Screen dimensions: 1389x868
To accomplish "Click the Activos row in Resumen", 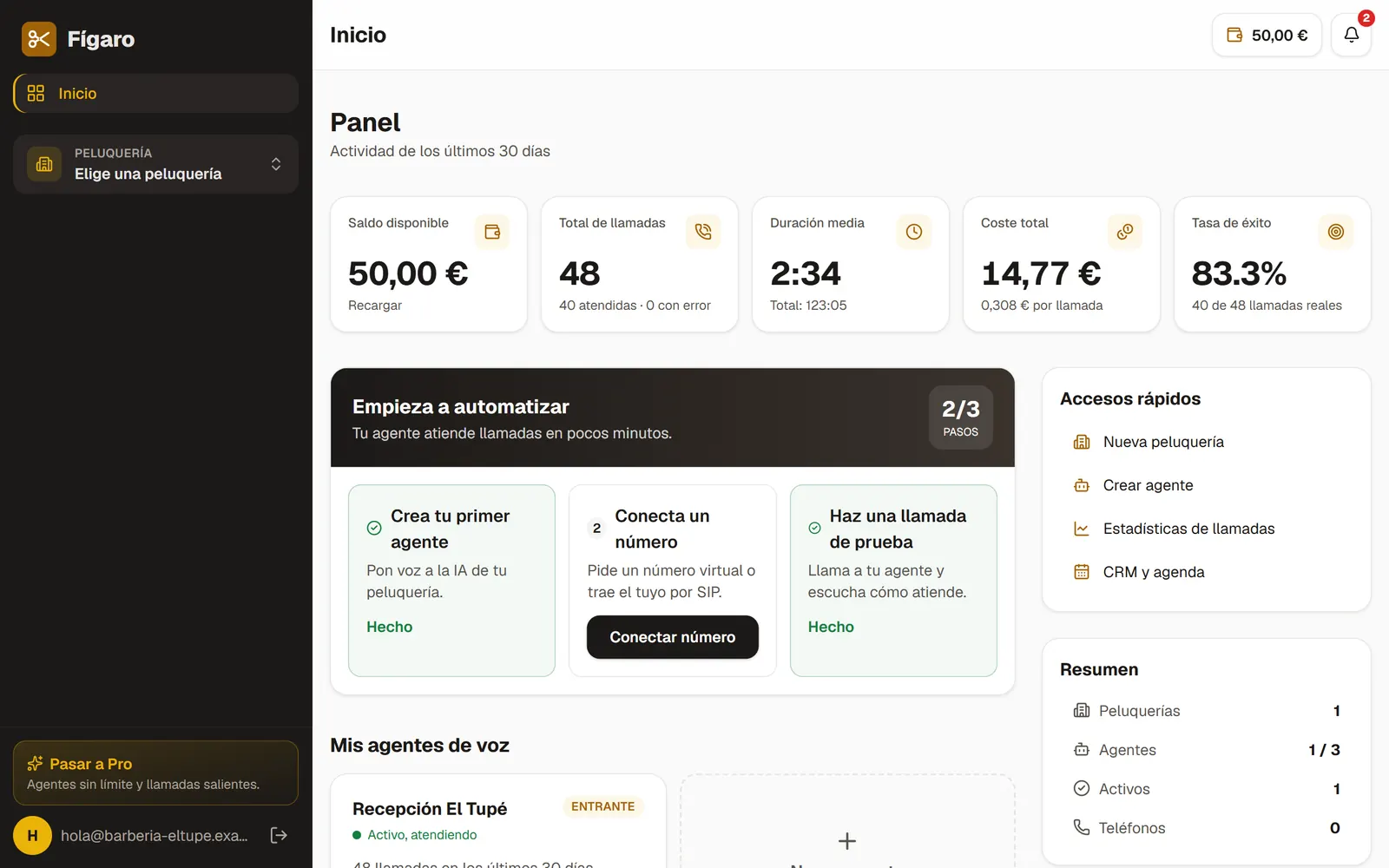I will pyautogui.click(x=1207, y=789).
